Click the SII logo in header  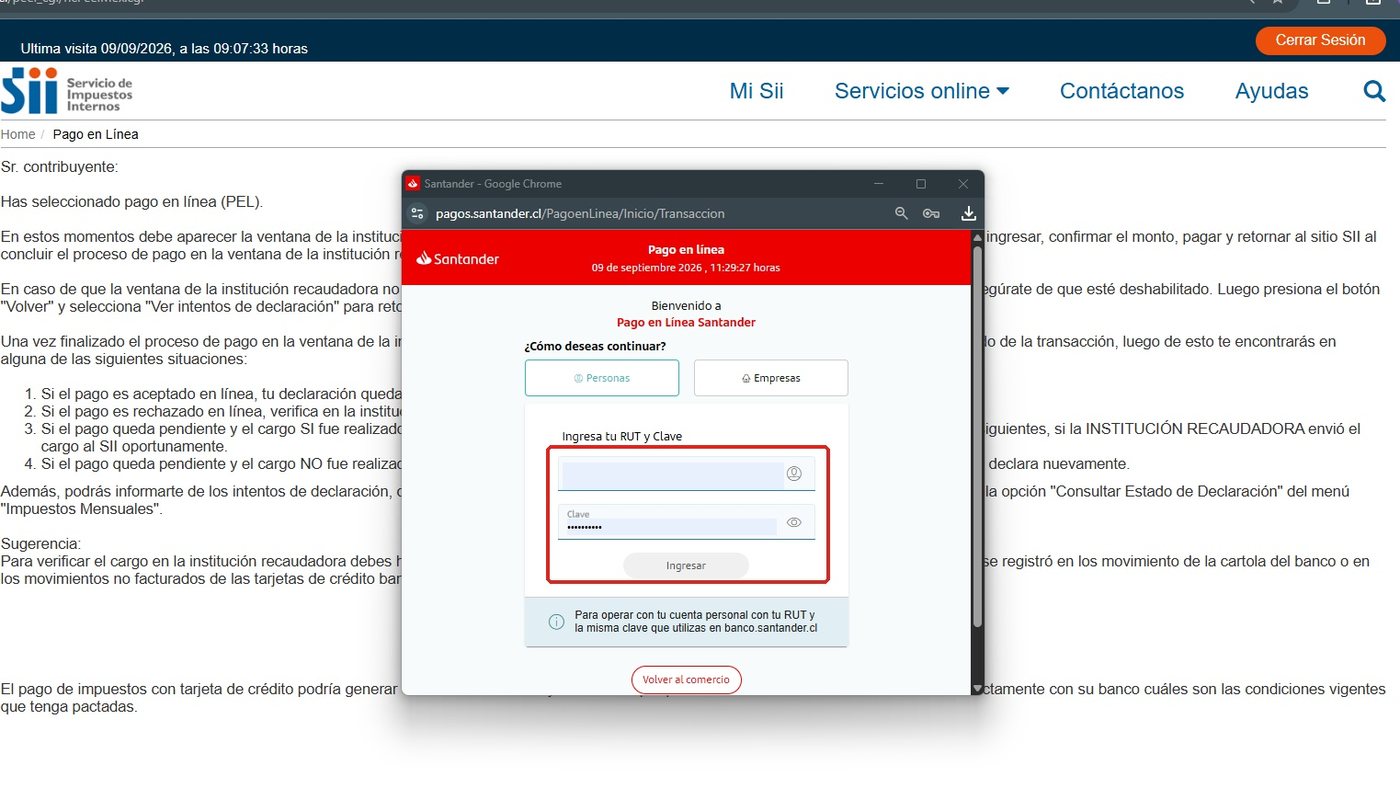(x=66, y=91)
